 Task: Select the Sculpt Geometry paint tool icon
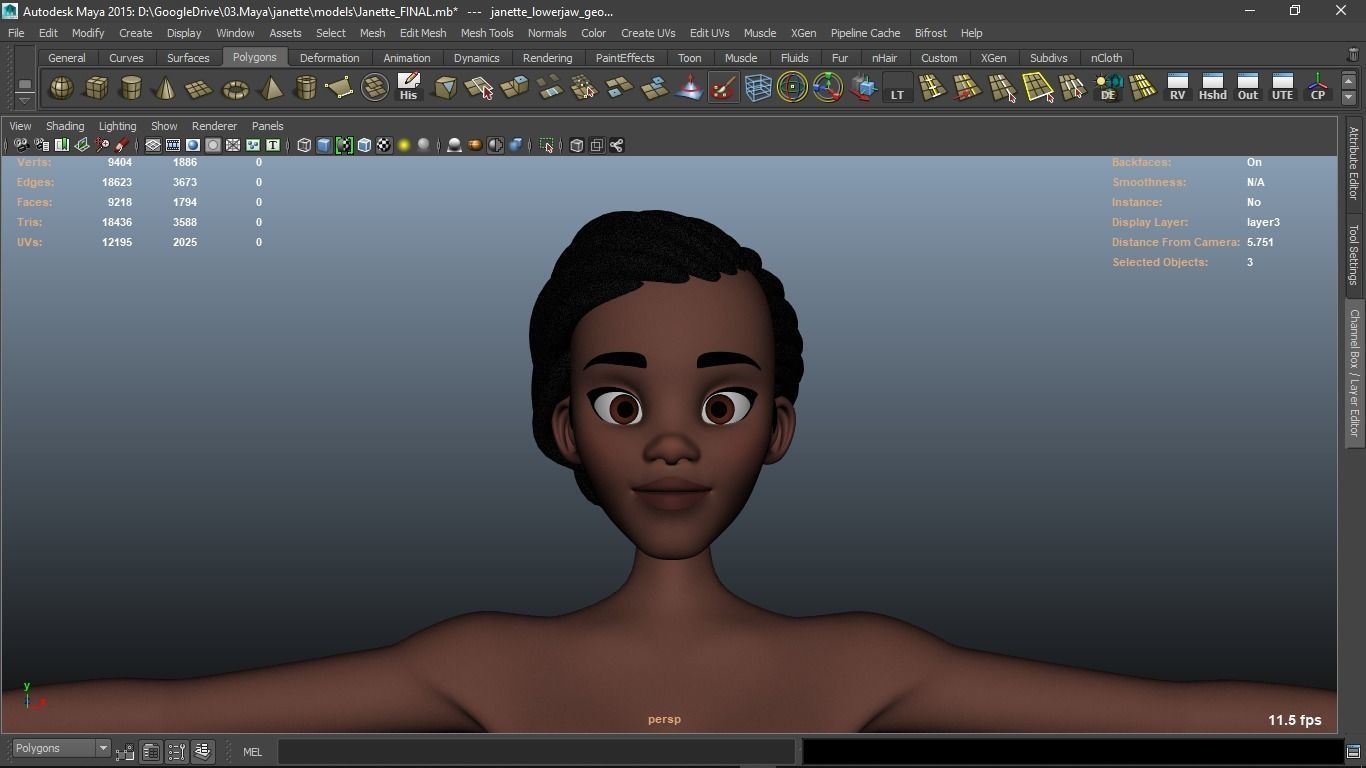click(x=723, y=88)
